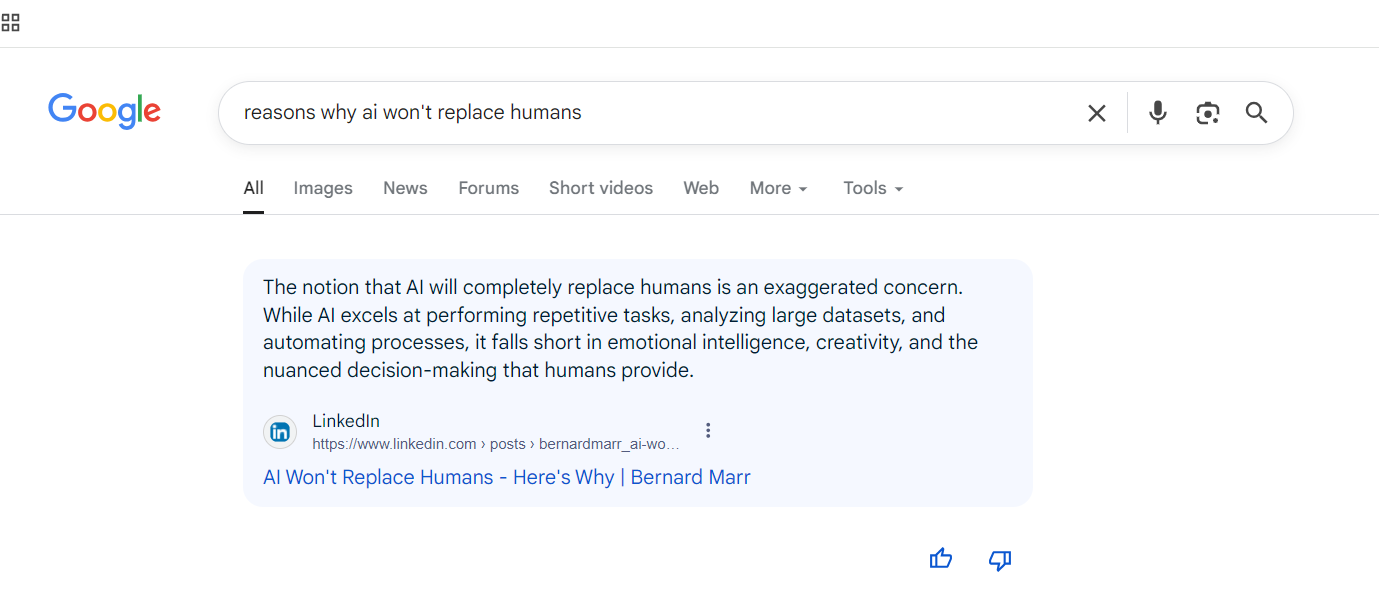Switch to the News tab

pyautogui.click(x=405, y=188)
